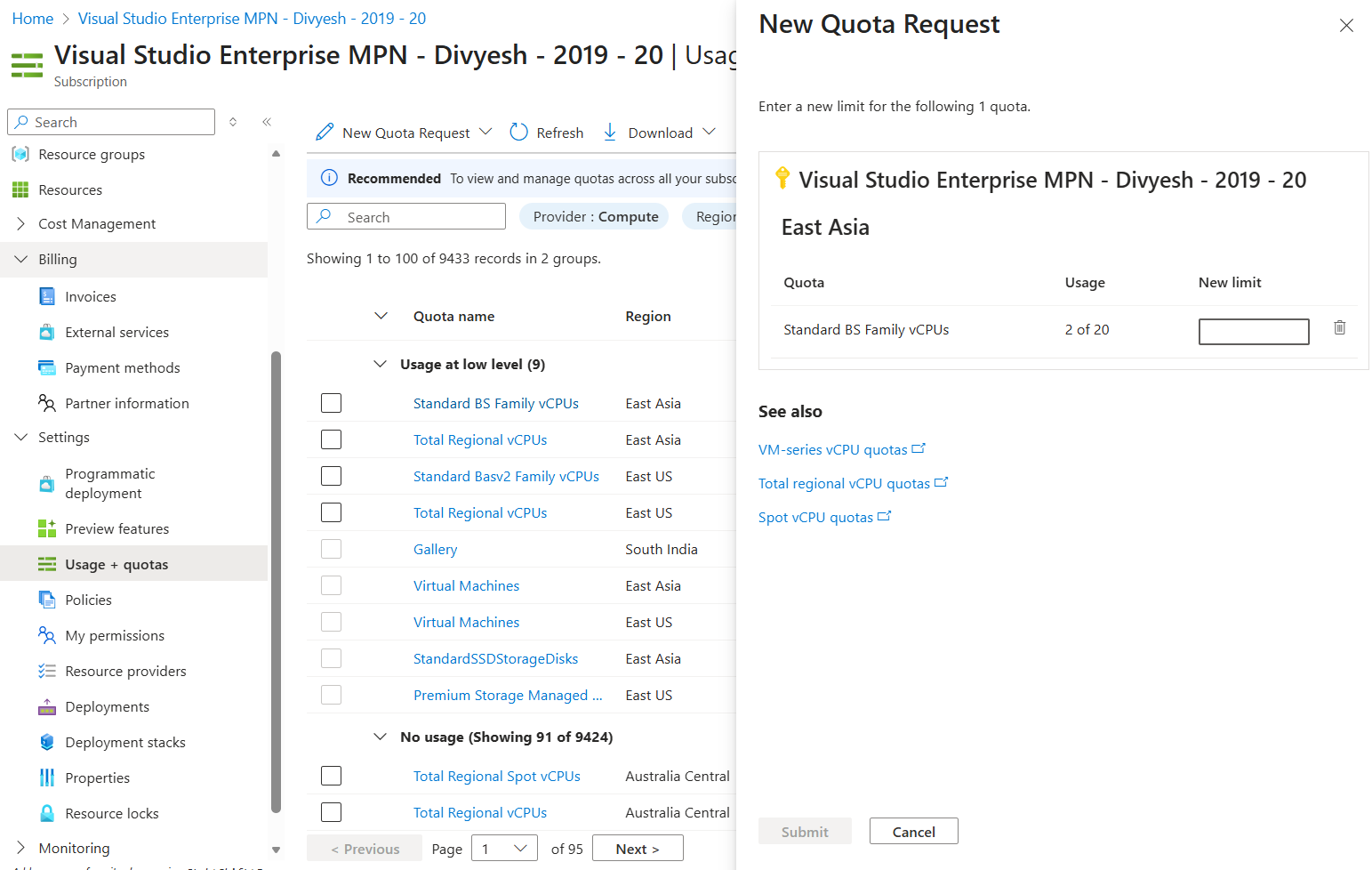Click the quota Search field
Image resolution: width=1372 pixels, height=870 pixels.
point(406,216)
